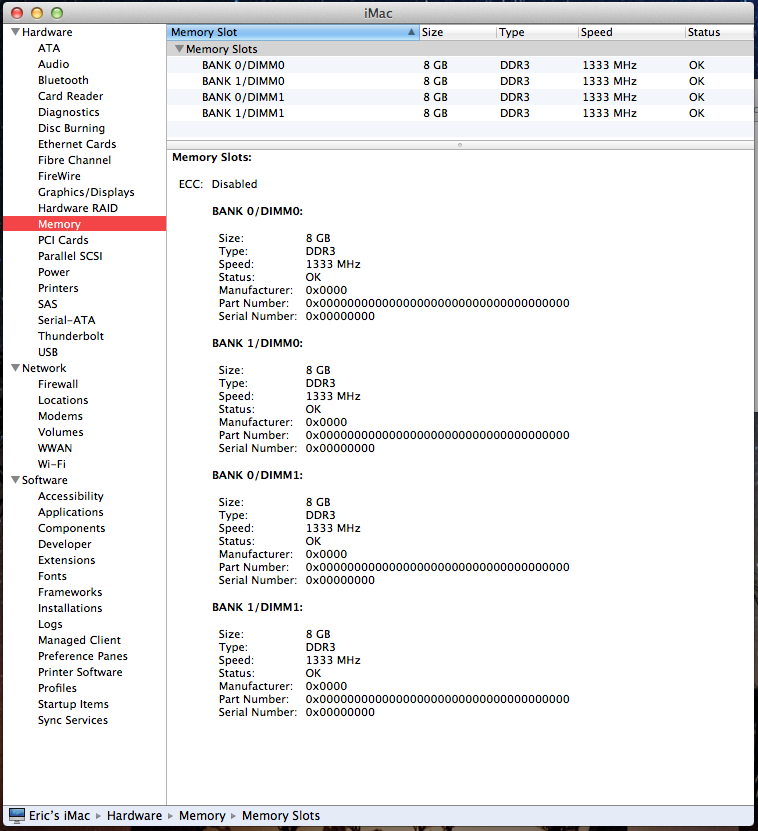
Task: Toggle sort arrow on Memory Slot column
Action: [411, 32]
